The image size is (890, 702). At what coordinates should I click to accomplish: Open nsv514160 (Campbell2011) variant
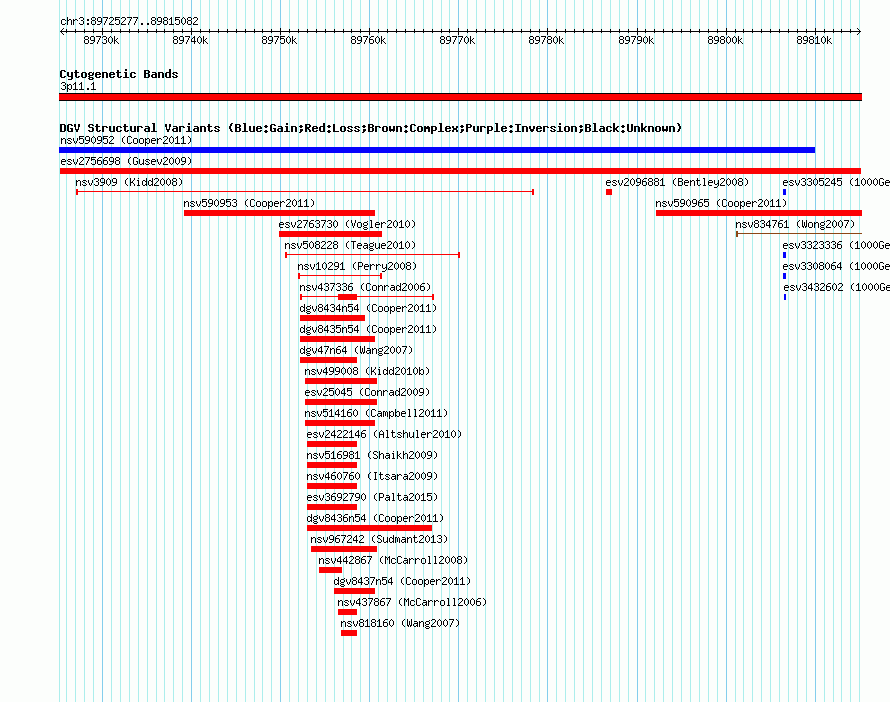click(376, 413)
